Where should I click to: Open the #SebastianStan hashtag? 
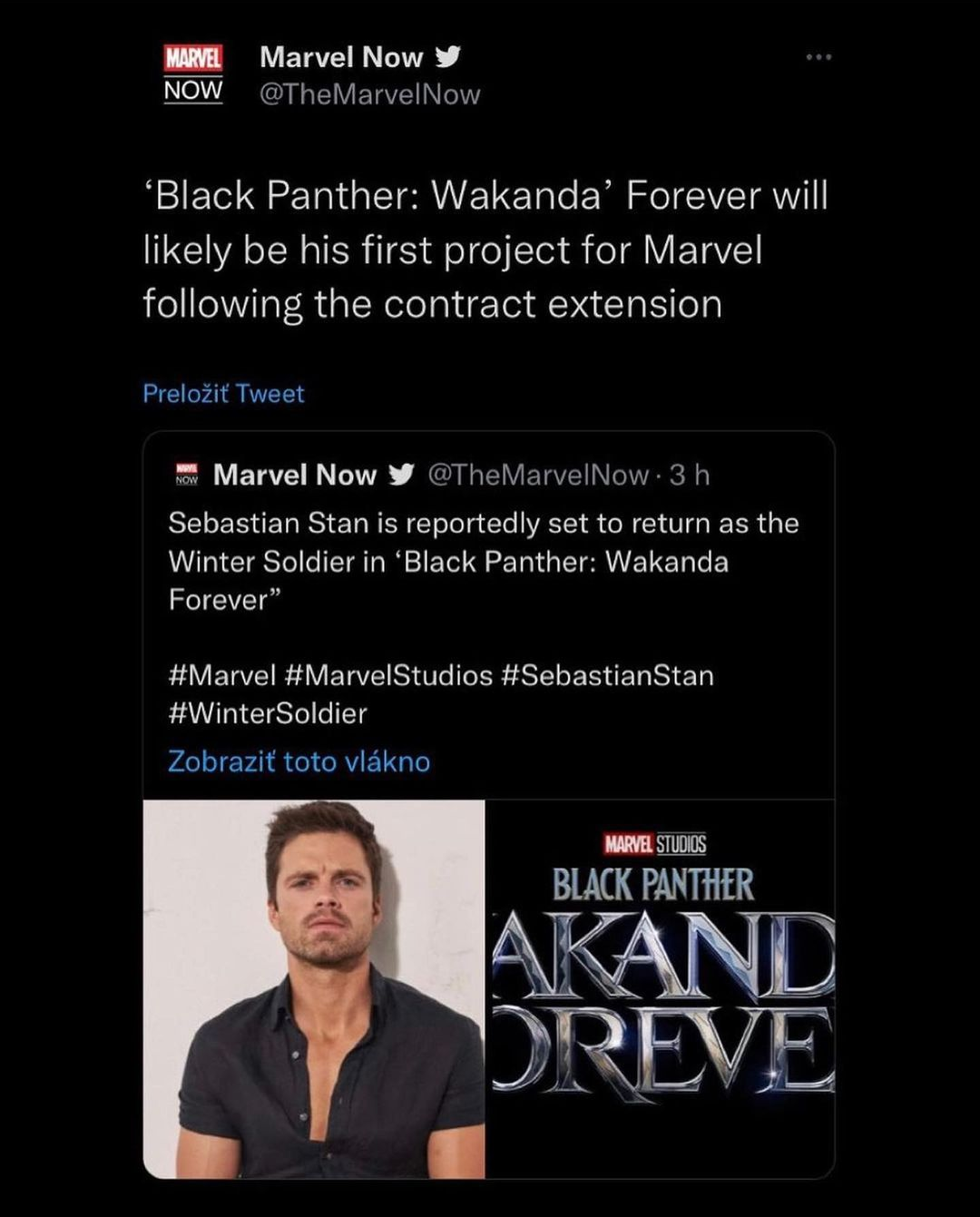tap(607, 675)
